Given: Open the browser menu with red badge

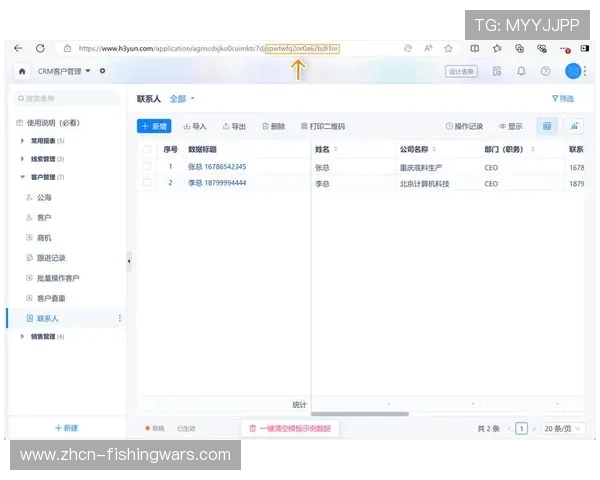Looking at the screenshot, I should pyautogui.click(x=565, y=49).
